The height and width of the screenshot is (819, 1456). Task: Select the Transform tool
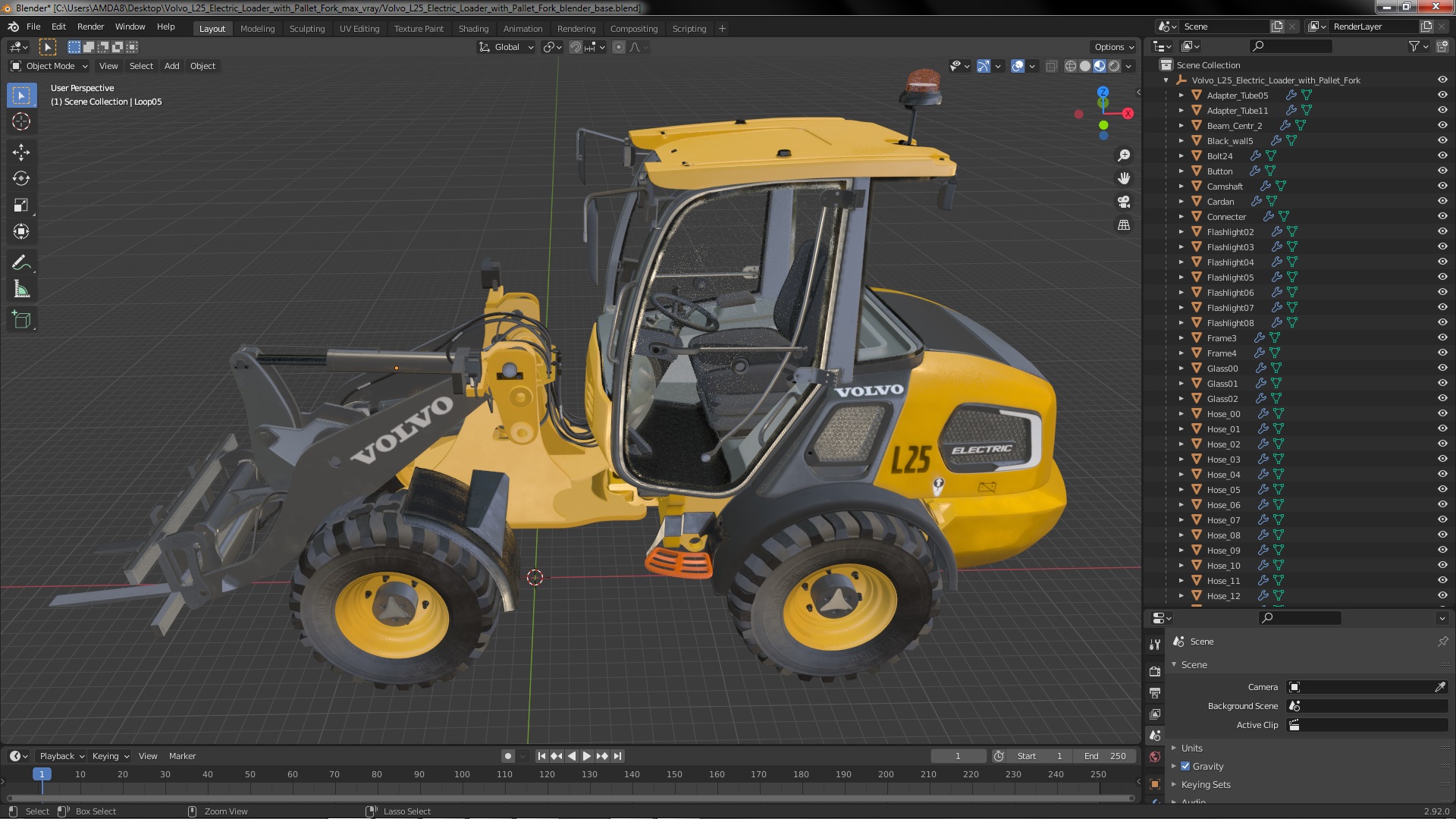point(21,231)
